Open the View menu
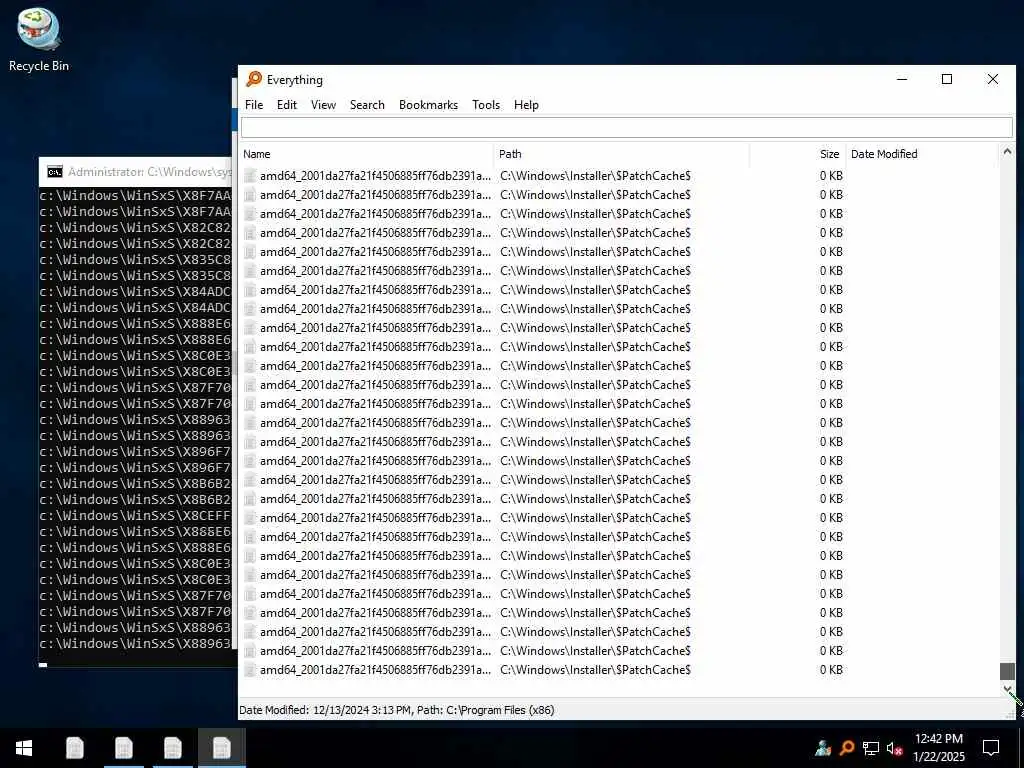 [x=323, y=104]
